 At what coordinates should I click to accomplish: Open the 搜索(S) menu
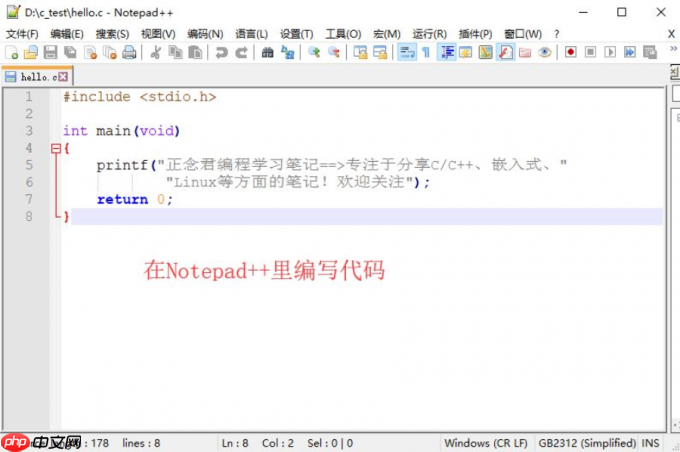112,34
